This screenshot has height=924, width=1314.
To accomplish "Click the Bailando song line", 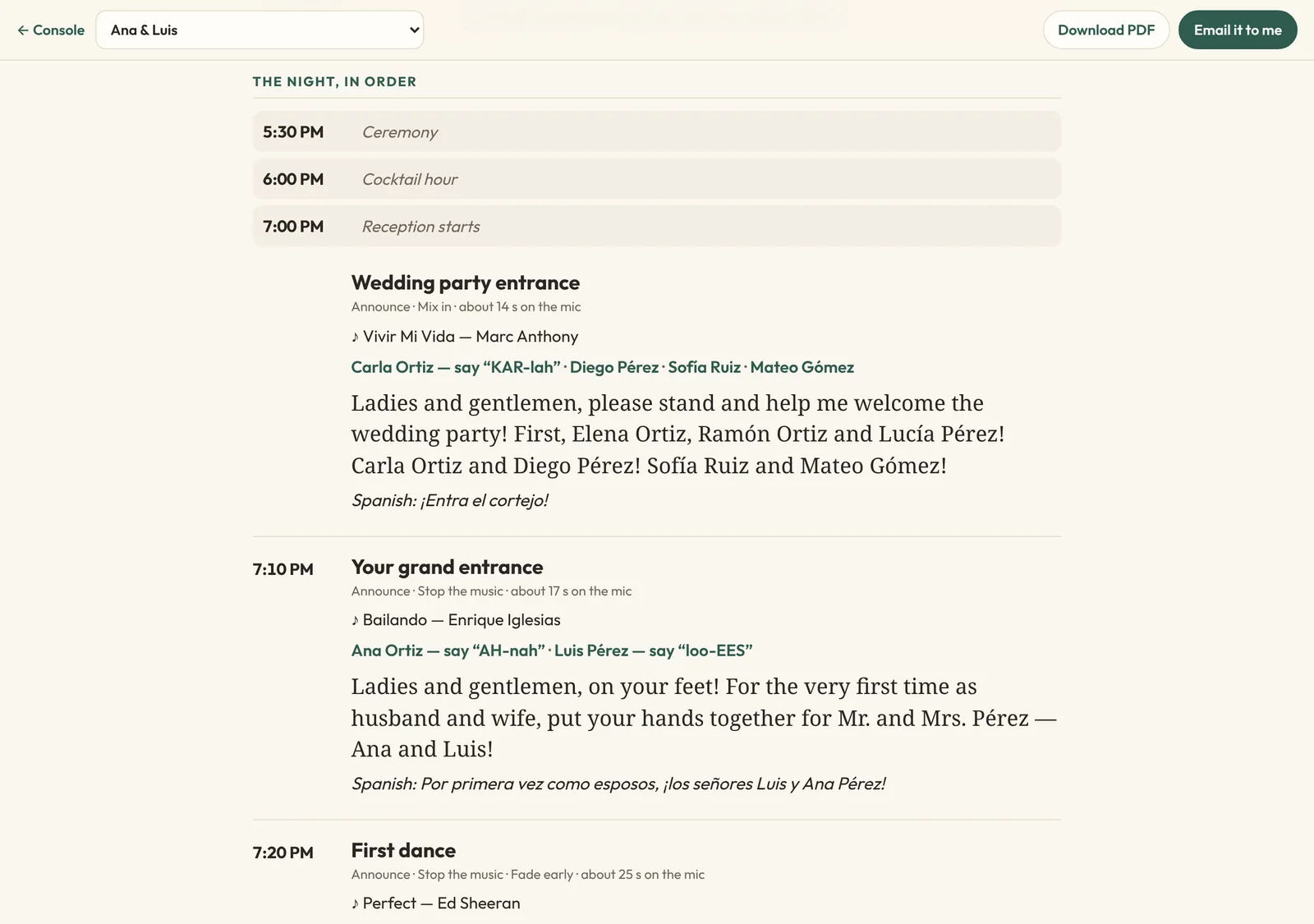I will tap(456, 619).
